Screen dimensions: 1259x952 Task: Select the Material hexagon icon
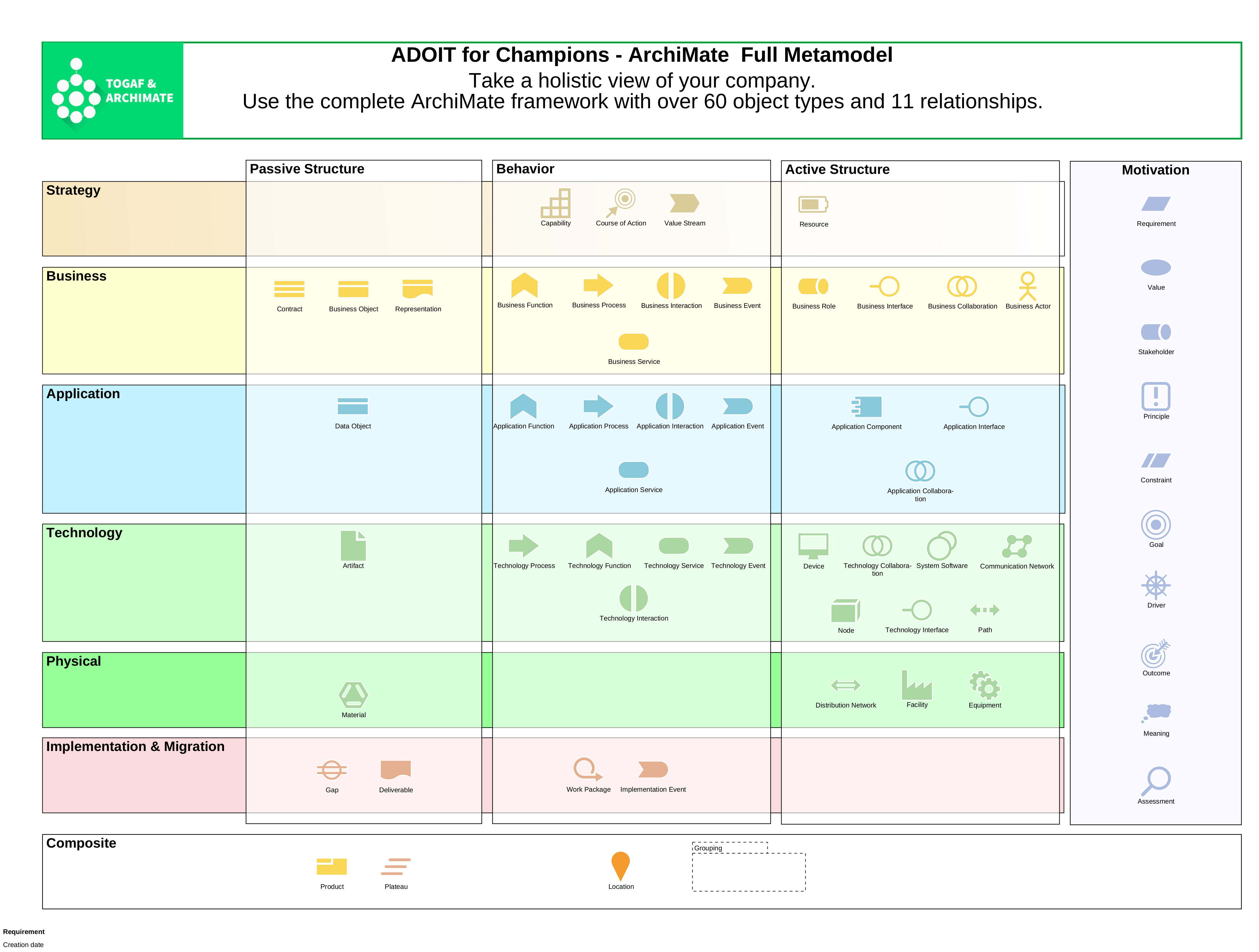(353, 695)
